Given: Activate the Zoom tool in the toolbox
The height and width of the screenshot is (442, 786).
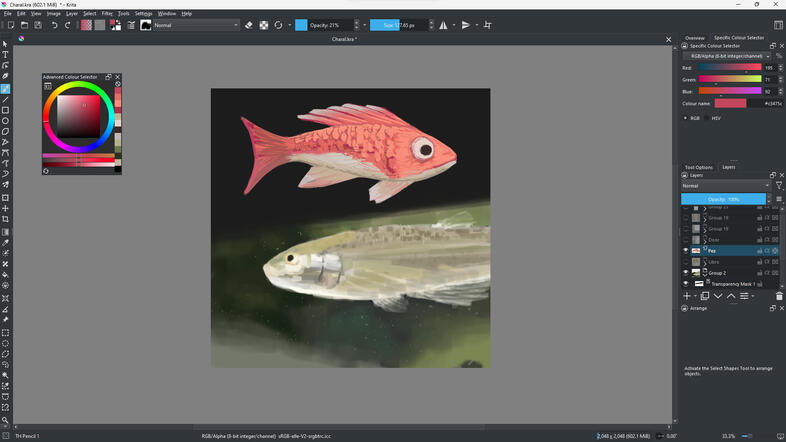Looking at the screenshot, I should [x=5, y=420].
